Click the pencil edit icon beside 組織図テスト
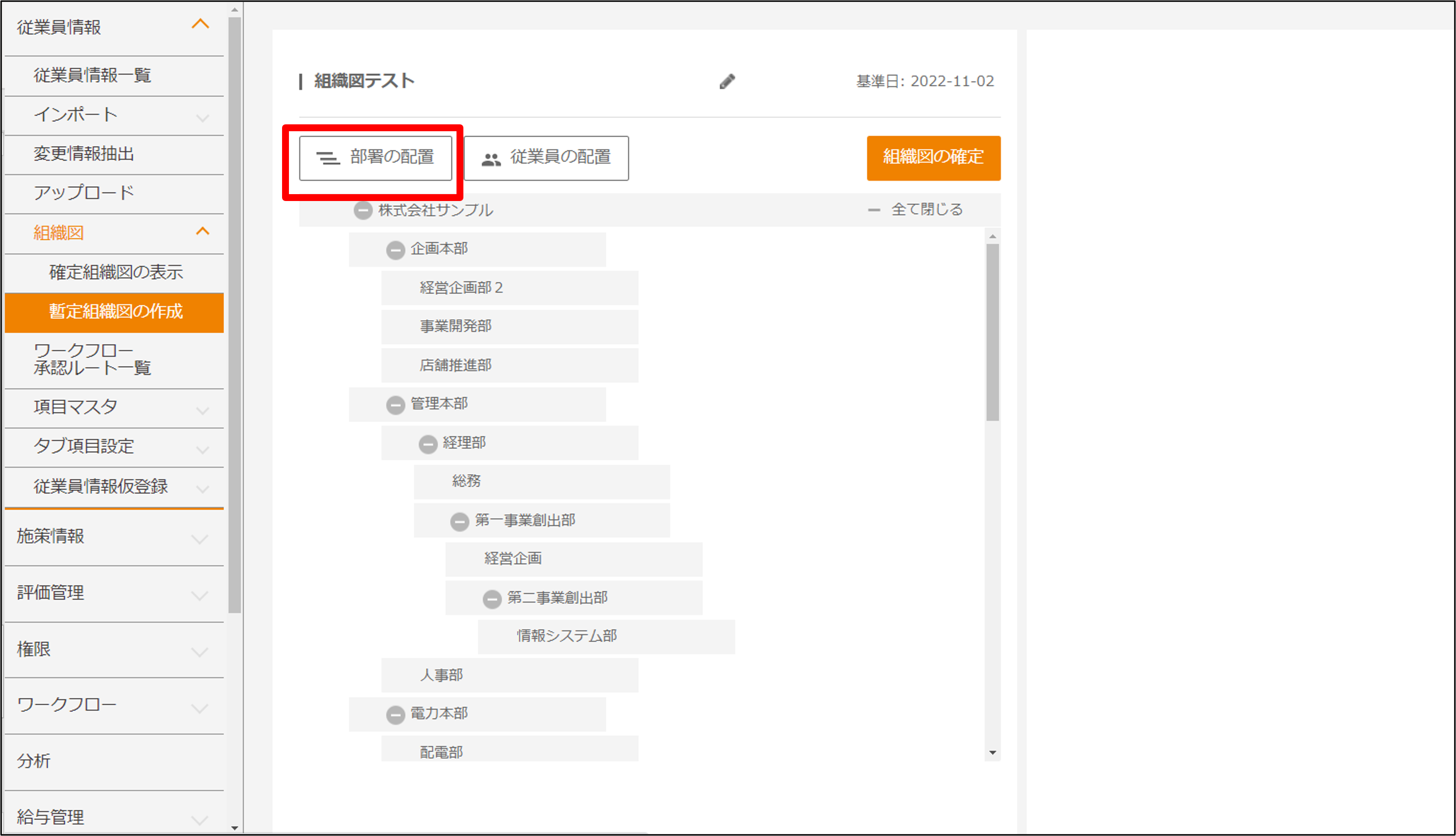 tap(727, 82)
